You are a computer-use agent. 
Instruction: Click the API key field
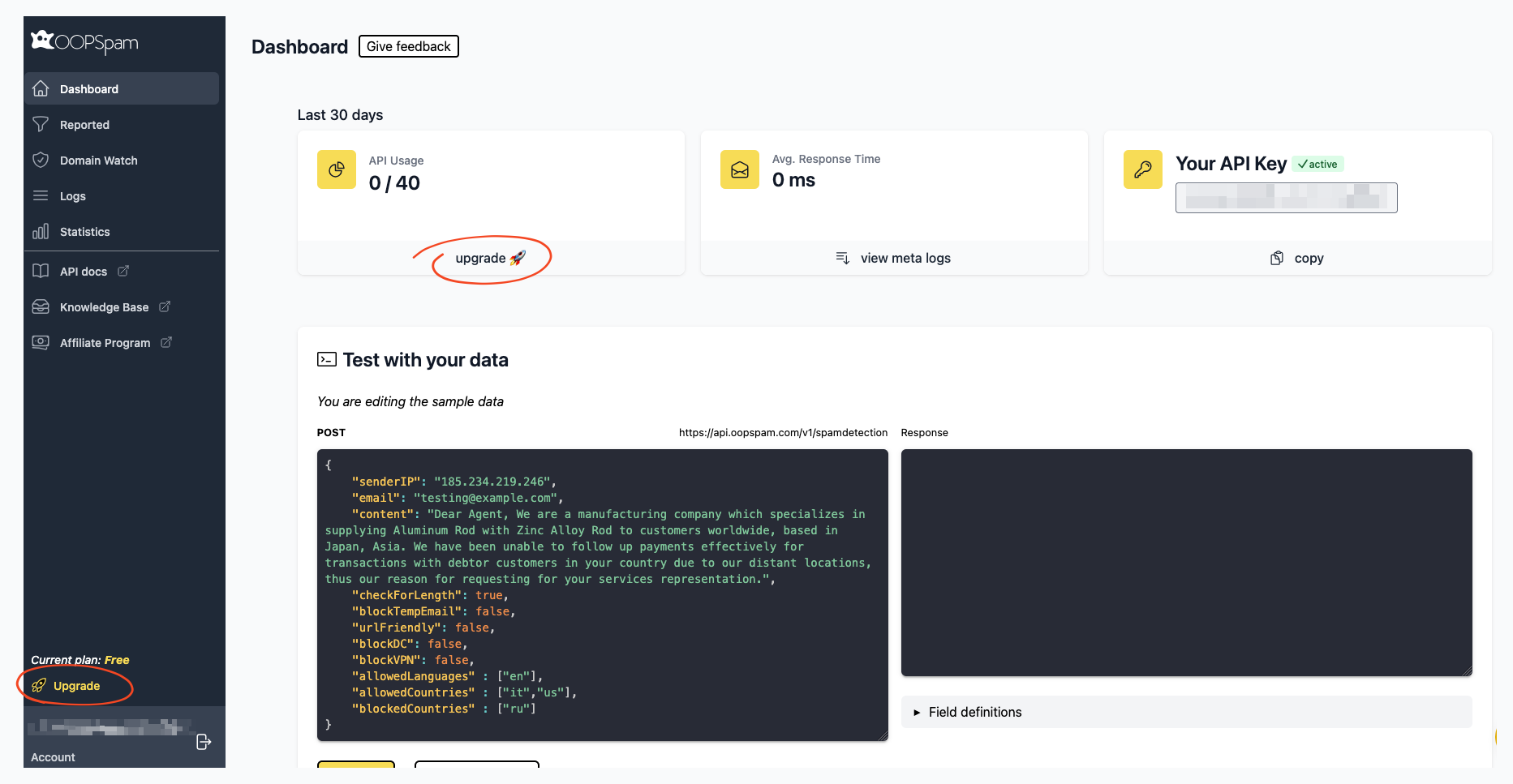pyautogui.click(x=1287, y=198)
